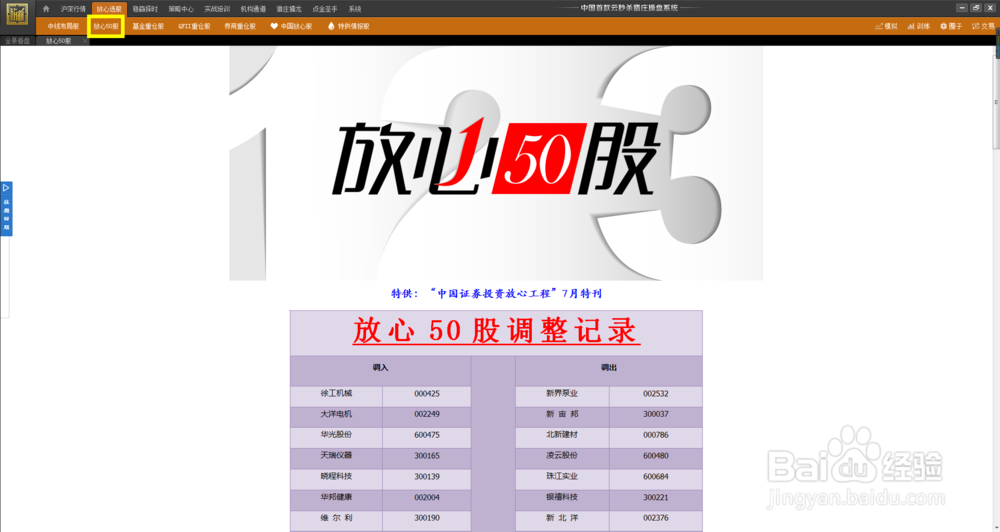Click the 新宙邦 cell
This screenshot has height=532, width=1000.
pos(562,415)
